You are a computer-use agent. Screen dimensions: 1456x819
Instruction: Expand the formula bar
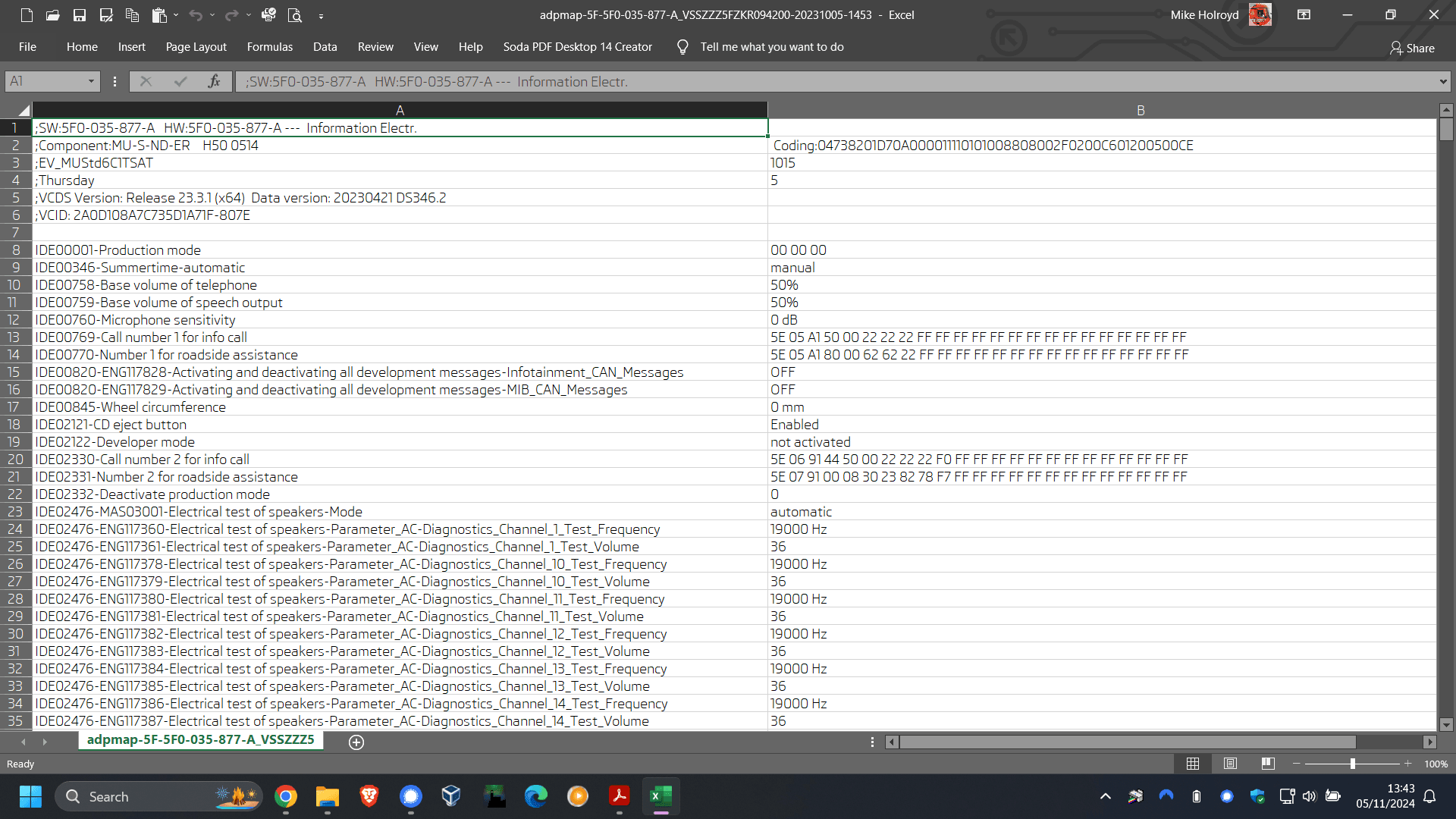1442,81
